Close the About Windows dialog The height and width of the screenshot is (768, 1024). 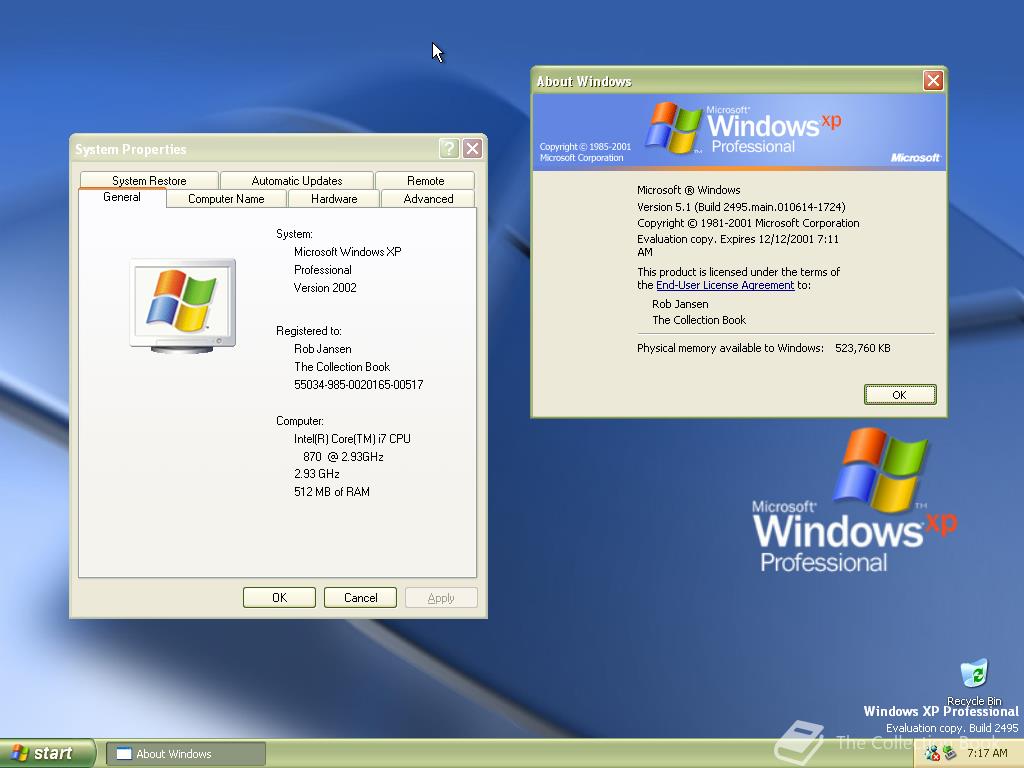pyautogui.click(x=933, y=80)
